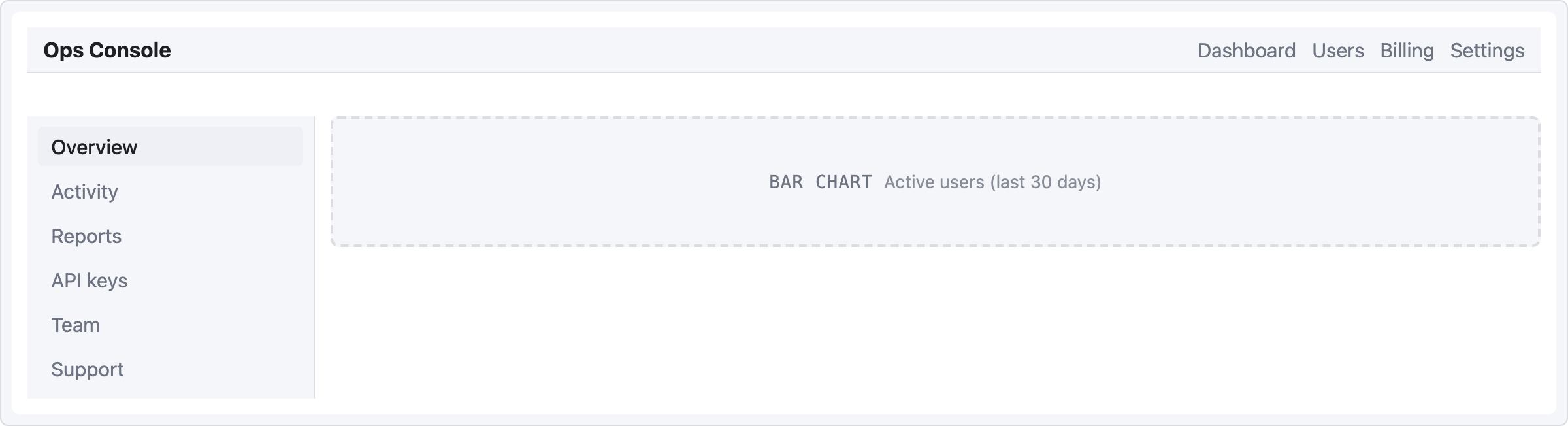This screenshot has height=426, width=1568.
Task: Open the Activity view
Action: tap(85, 191)
